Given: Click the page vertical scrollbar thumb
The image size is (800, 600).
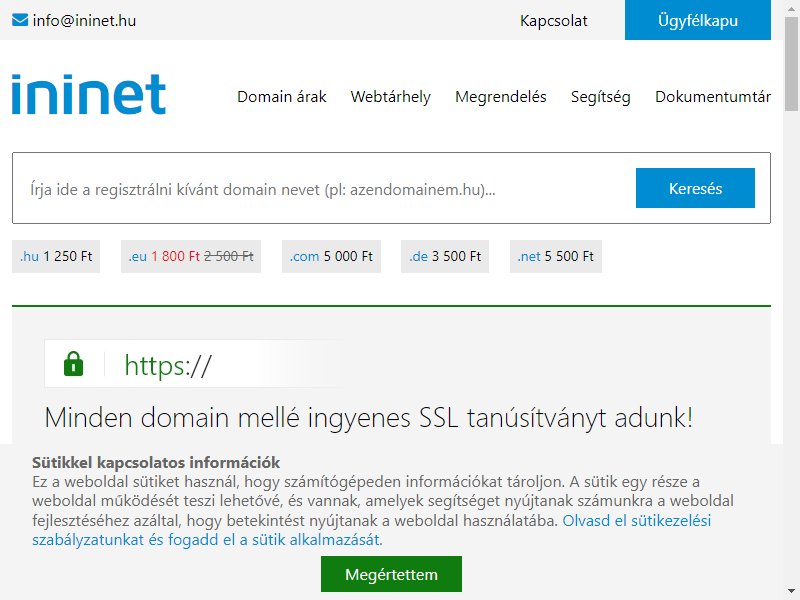Looking at the screenshot, I should tap(791, 64).
